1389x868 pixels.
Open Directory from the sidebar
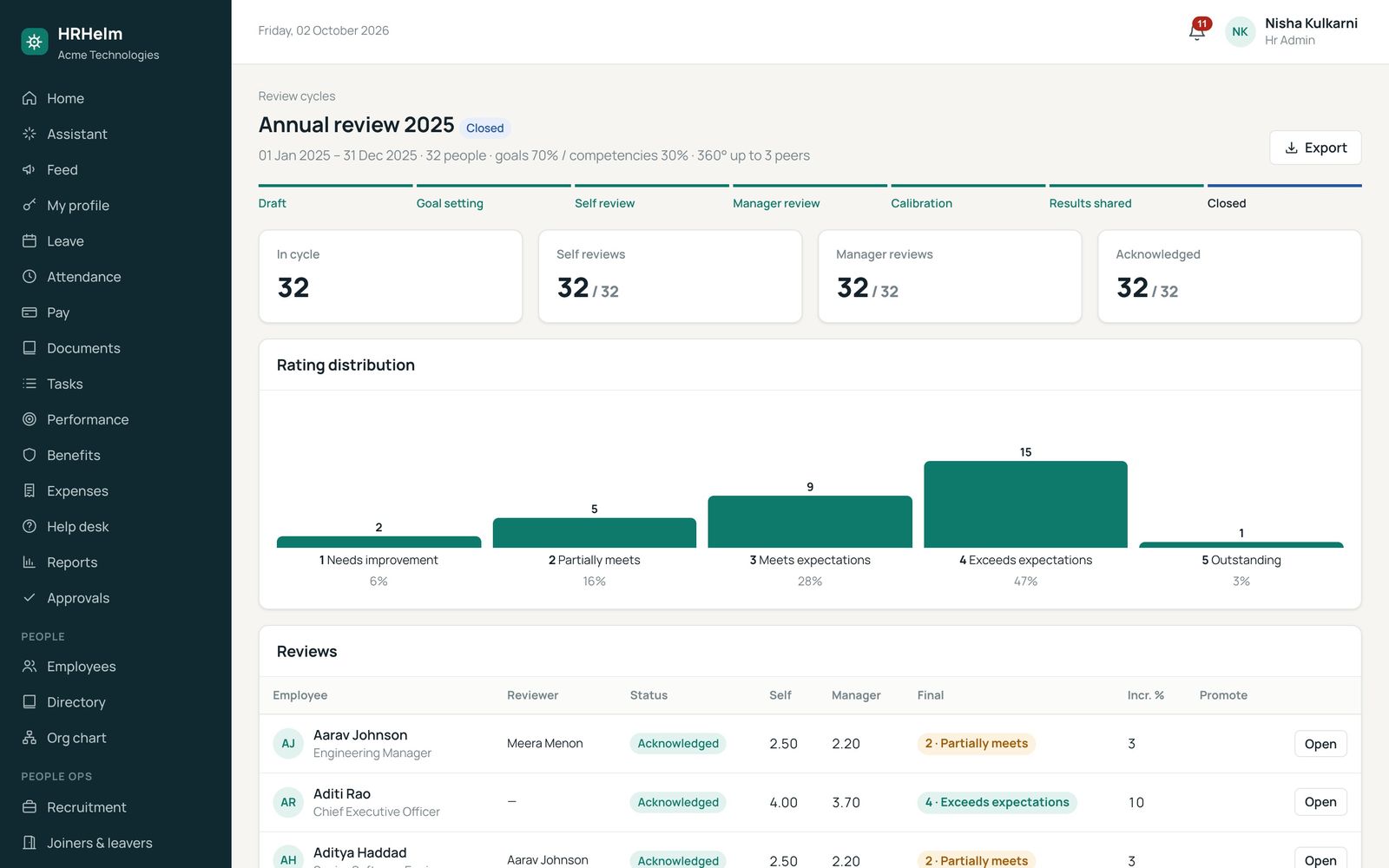click(x=115, y=701)
